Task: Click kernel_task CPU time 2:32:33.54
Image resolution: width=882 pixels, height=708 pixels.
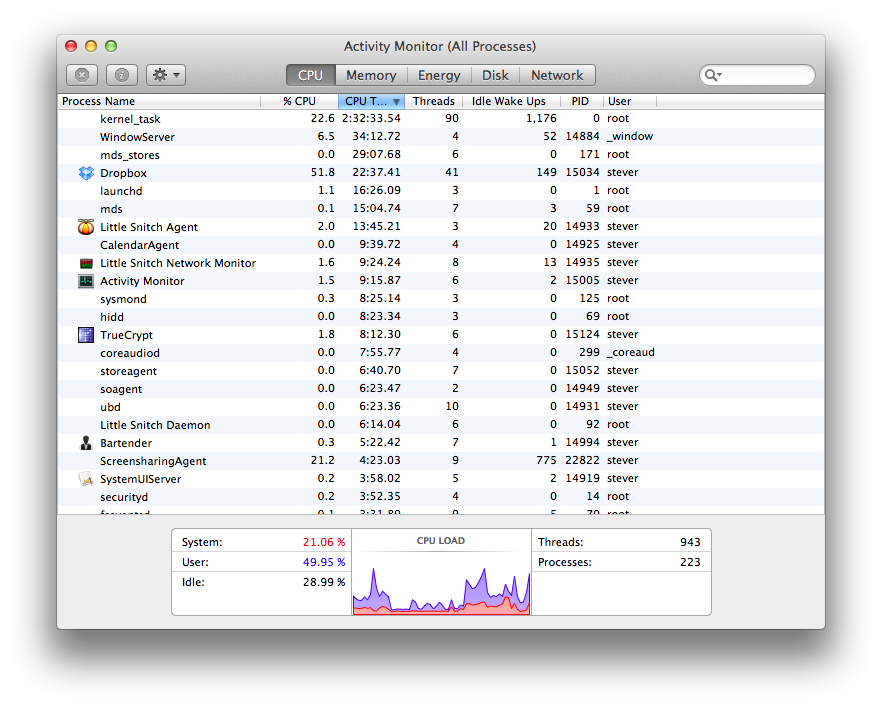Action: [371, 118]
